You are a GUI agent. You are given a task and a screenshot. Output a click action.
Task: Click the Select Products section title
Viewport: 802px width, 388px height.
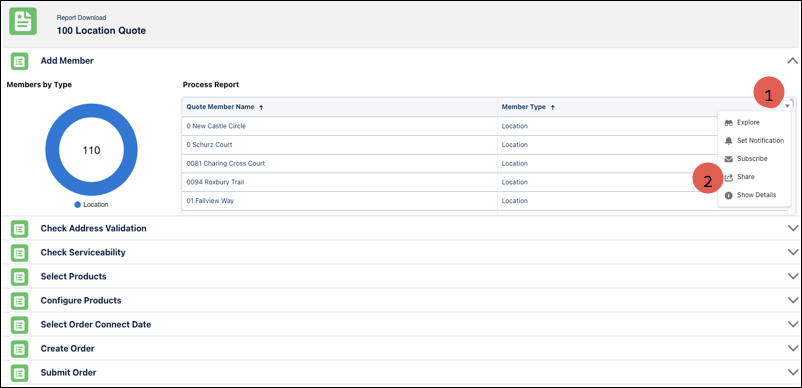[74, 276]
